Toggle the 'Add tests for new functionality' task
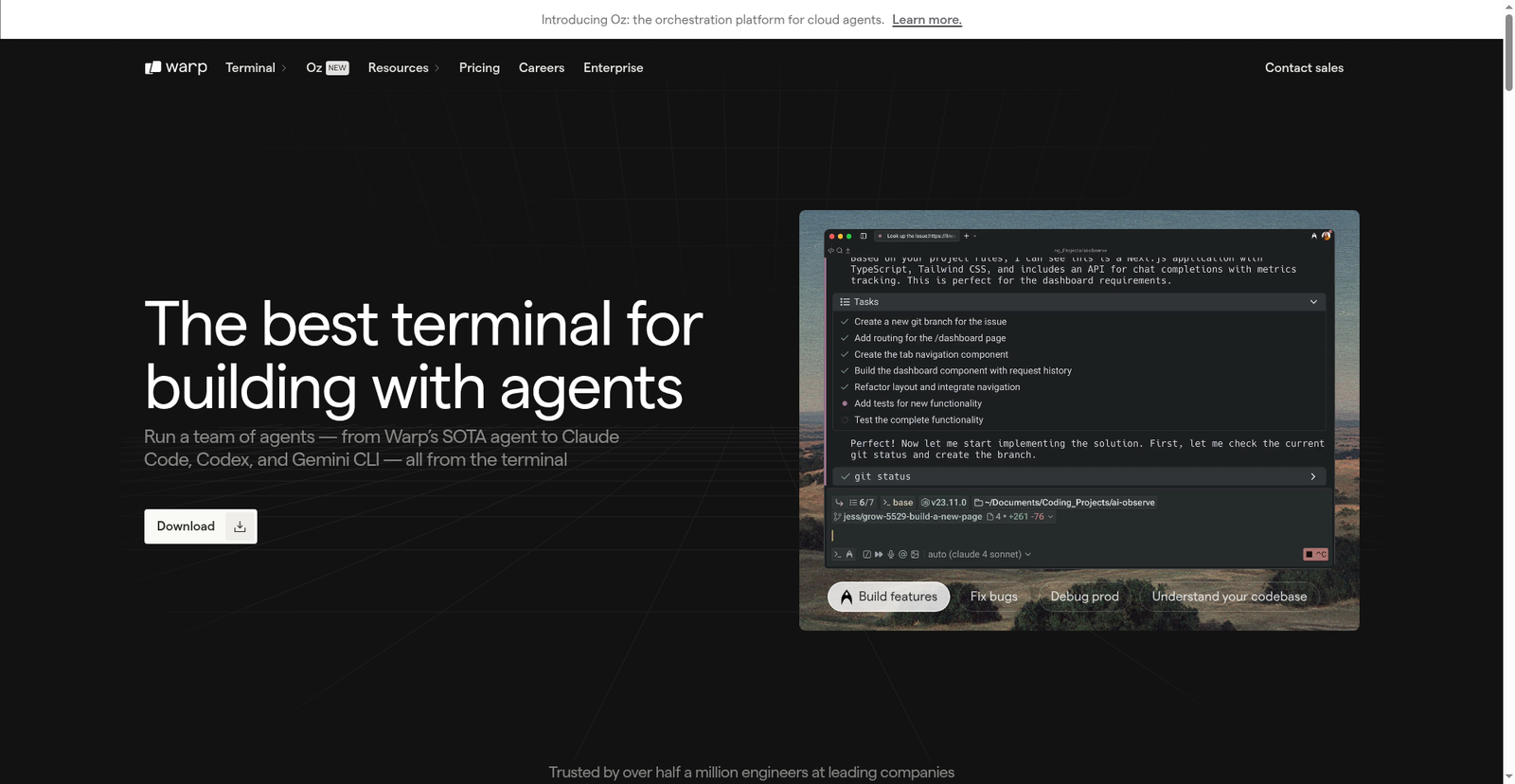This screenshot has width=1515, height=784. (845, 403)
